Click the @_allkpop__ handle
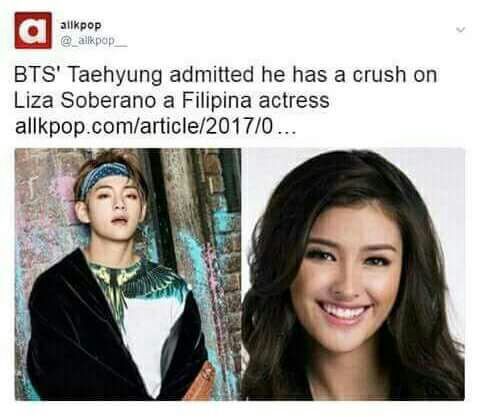480x417 pixels. [93, 41]
